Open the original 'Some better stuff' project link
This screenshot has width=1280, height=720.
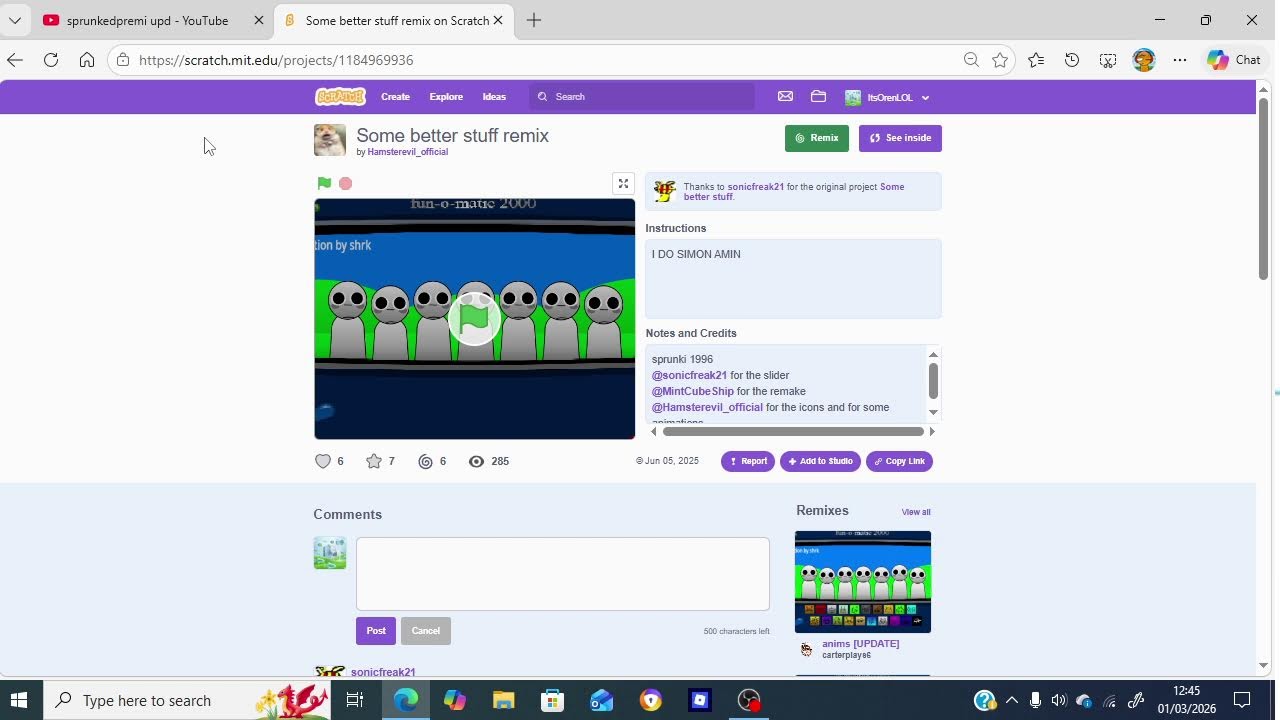(x=794, y=192)
